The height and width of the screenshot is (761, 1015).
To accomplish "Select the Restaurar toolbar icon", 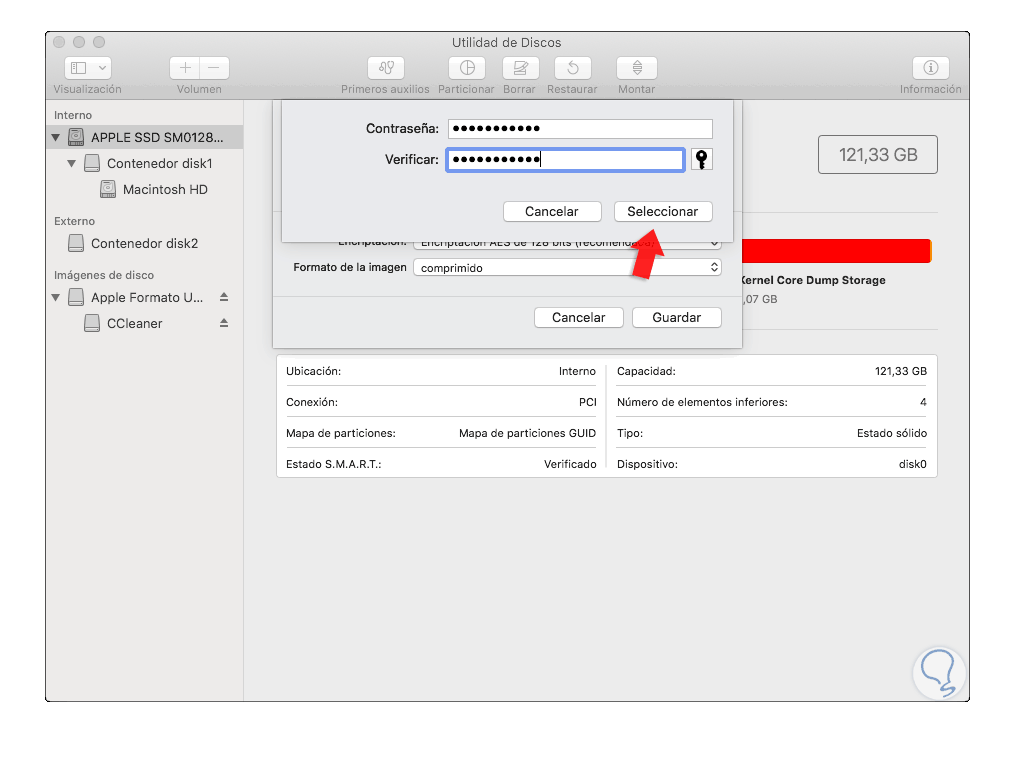I will 573,68.
